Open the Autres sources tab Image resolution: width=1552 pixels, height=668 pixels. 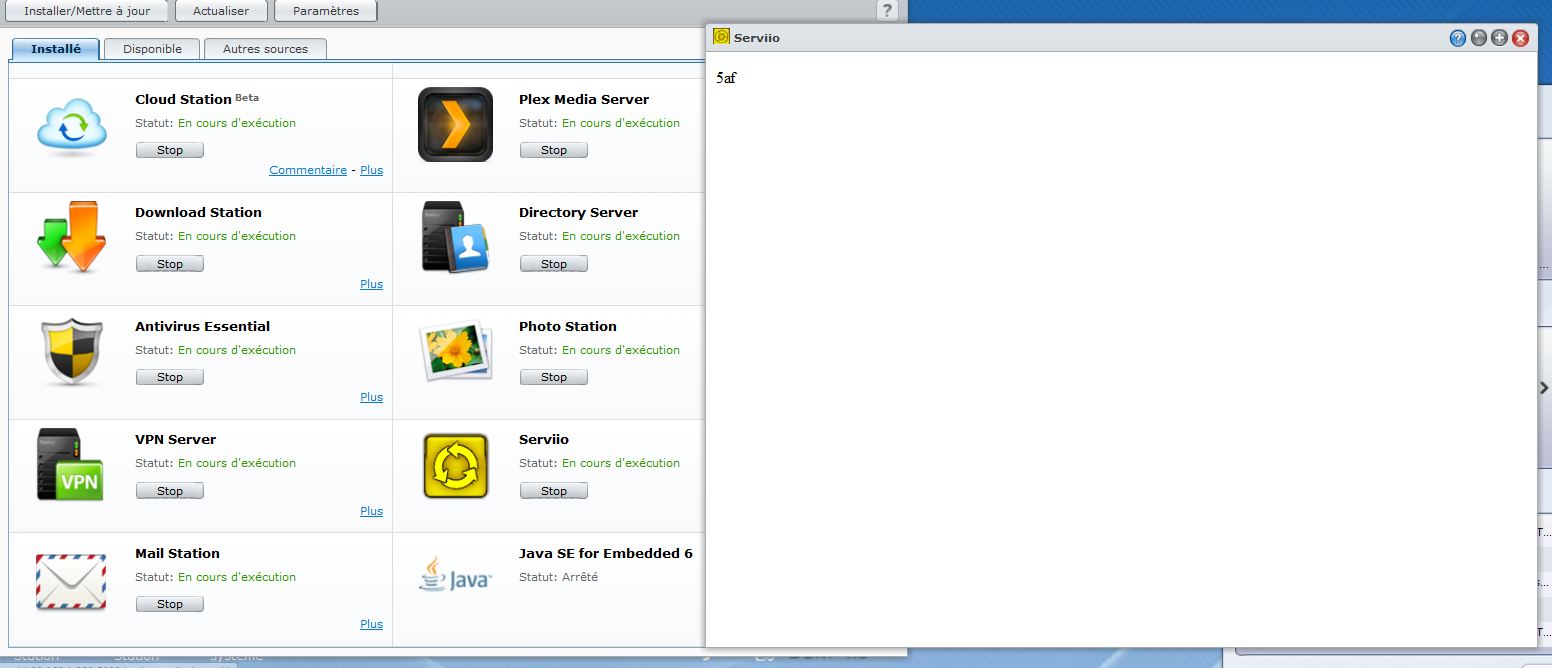(x=265, y=48)
